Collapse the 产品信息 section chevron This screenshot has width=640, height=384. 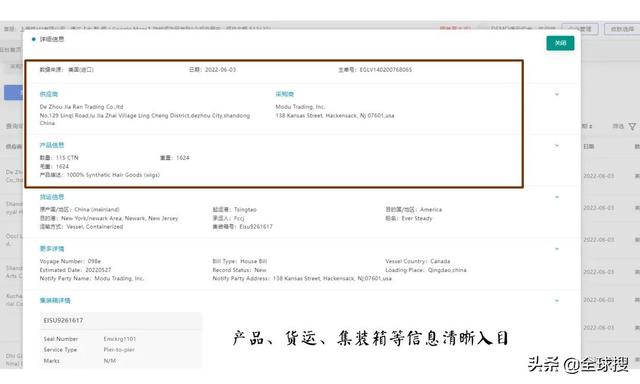[x=557, y=146]
